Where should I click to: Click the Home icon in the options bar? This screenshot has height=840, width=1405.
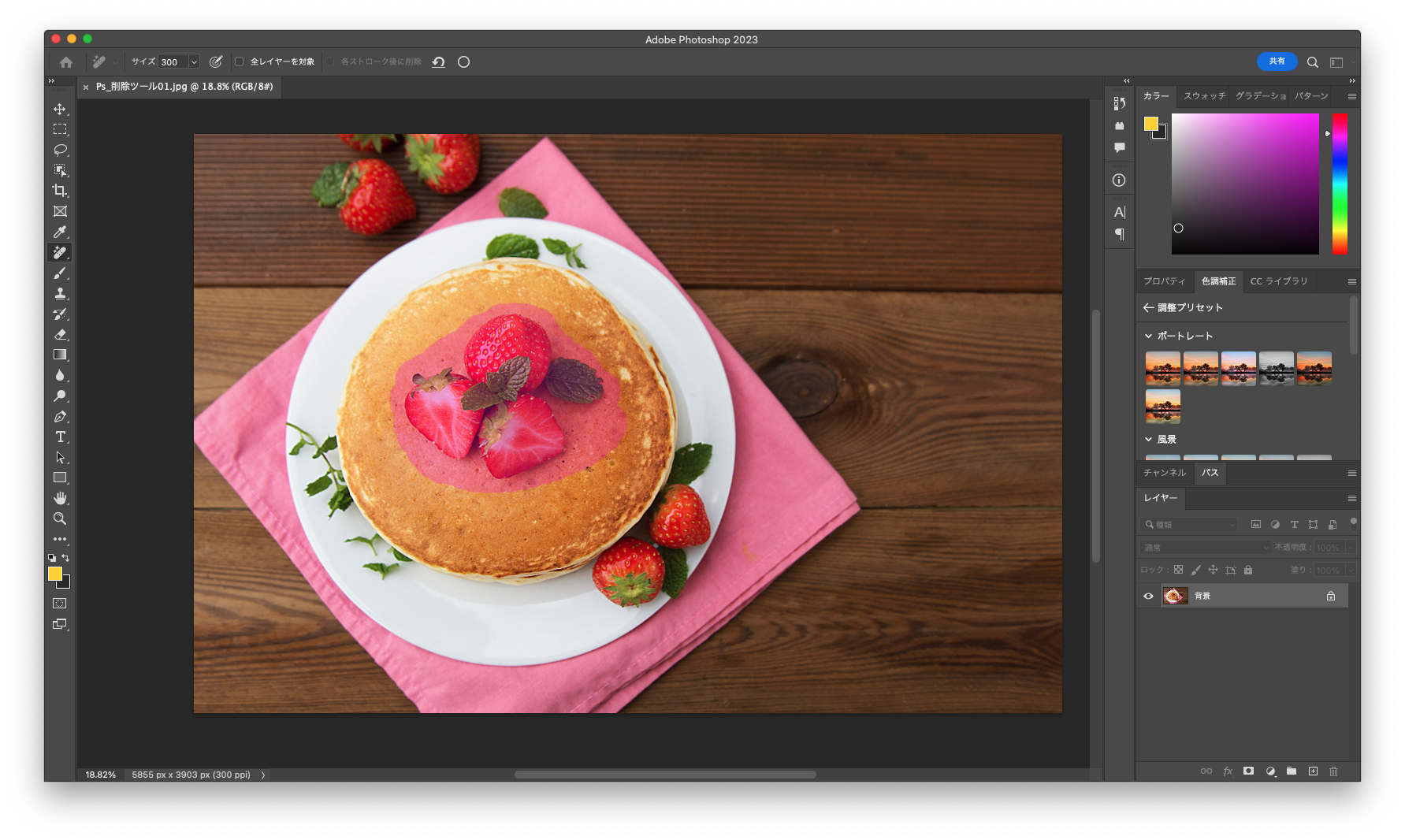(66, 61)
